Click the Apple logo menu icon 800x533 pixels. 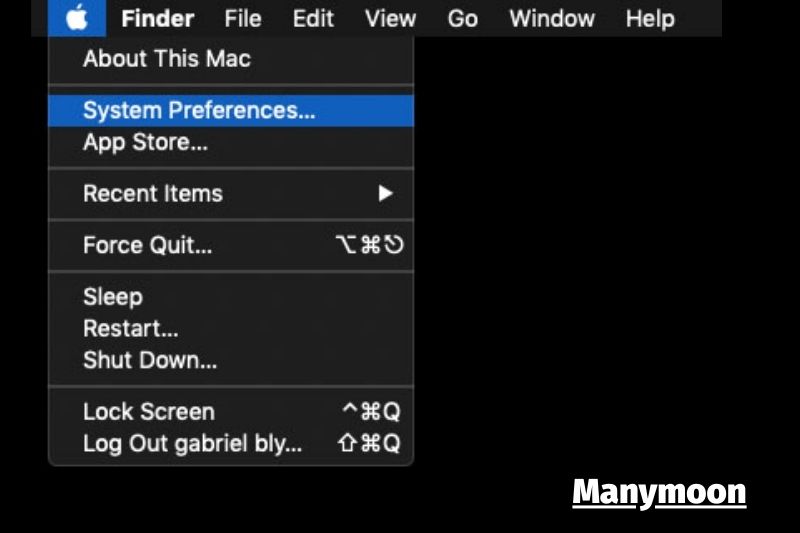(x=77, y=18)
